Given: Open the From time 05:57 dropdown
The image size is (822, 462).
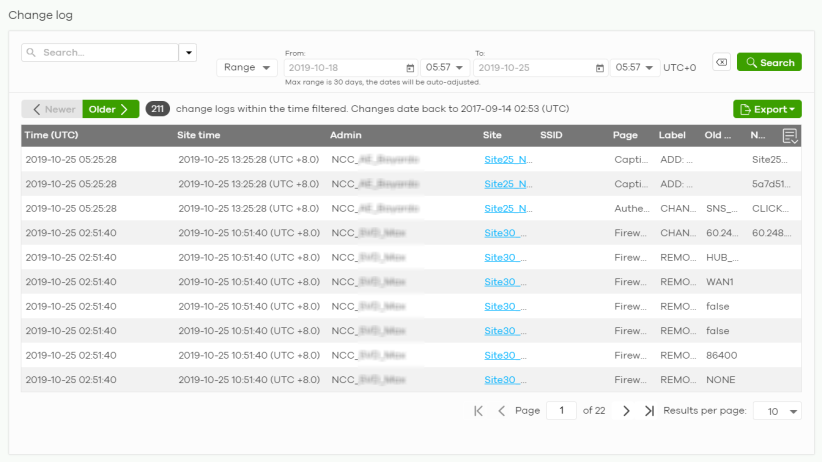Looking at the screenshot, I should pos(443,68).
